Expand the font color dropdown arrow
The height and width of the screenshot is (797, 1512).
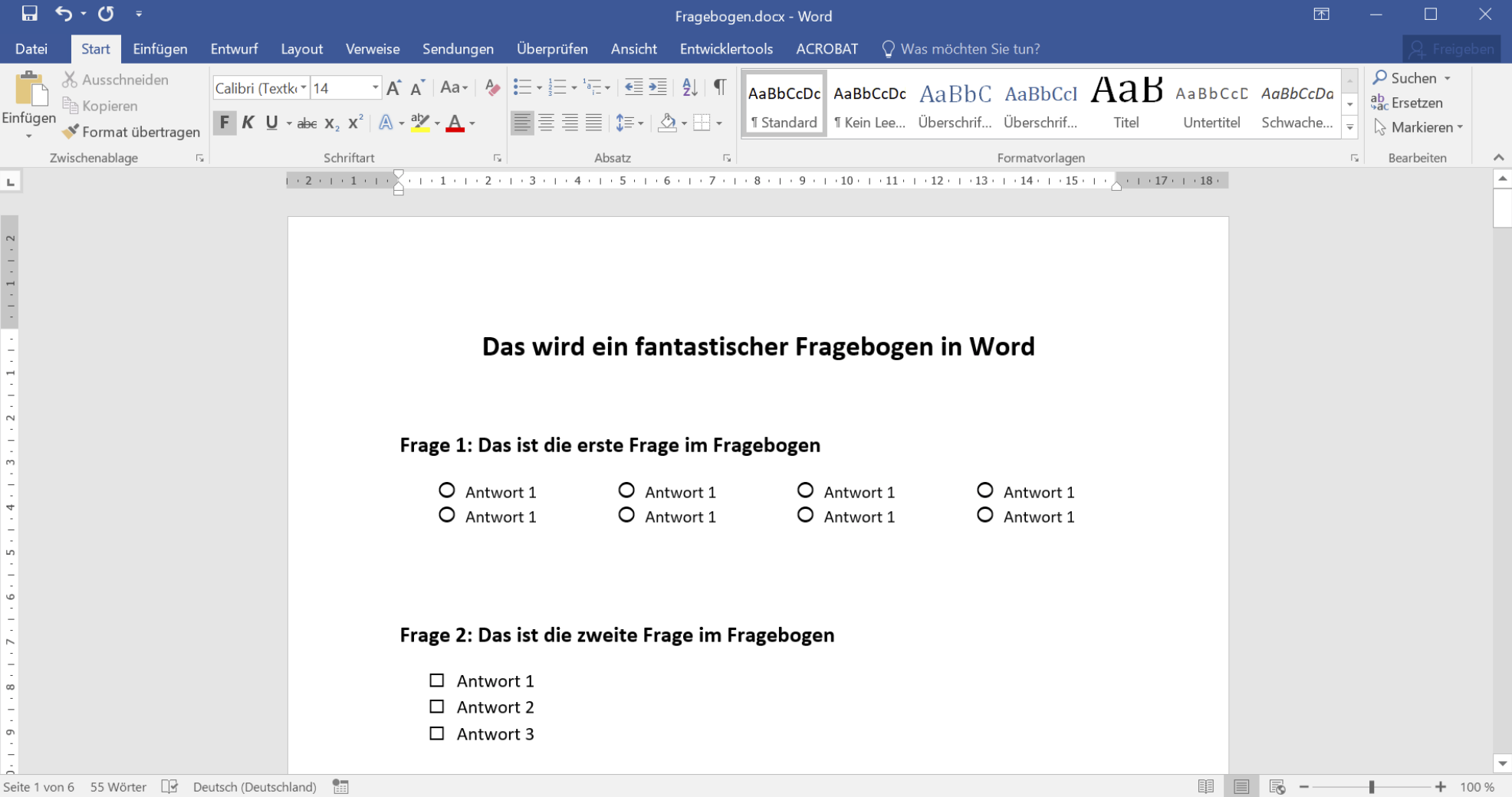click(x=472, y=123)
